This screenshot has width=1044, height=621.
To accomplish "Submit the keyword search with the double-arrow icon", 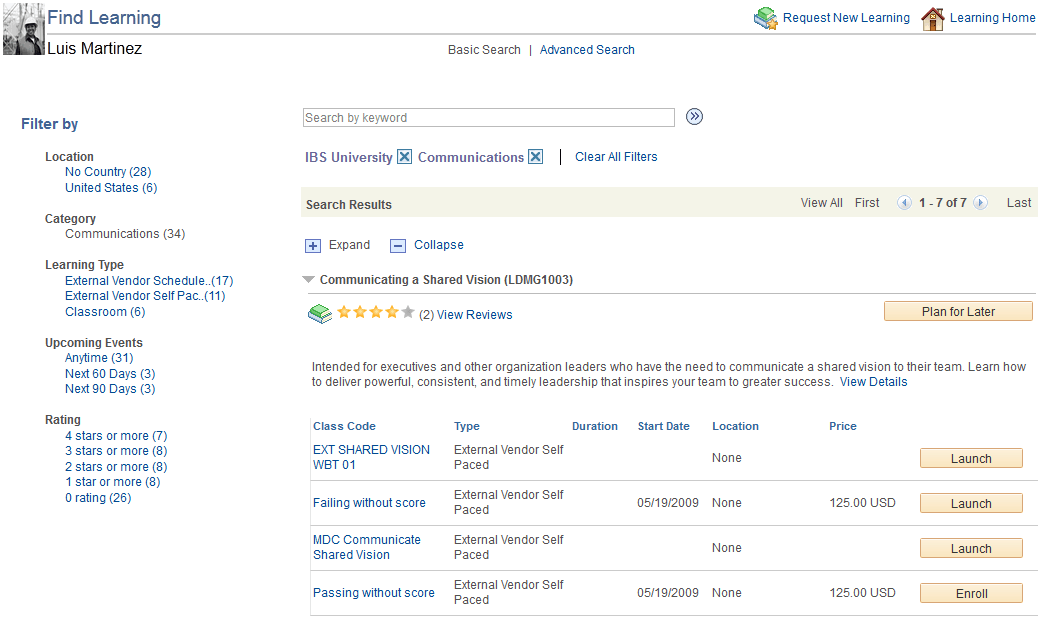I will tap(694, 116).
